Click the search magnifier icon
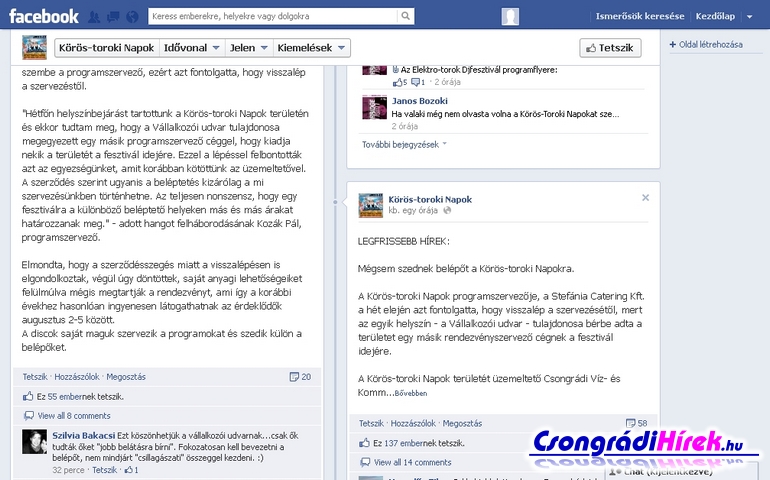The height and width of the screenshot is (480, 770). pyautogui.click(x=406, y=16)
